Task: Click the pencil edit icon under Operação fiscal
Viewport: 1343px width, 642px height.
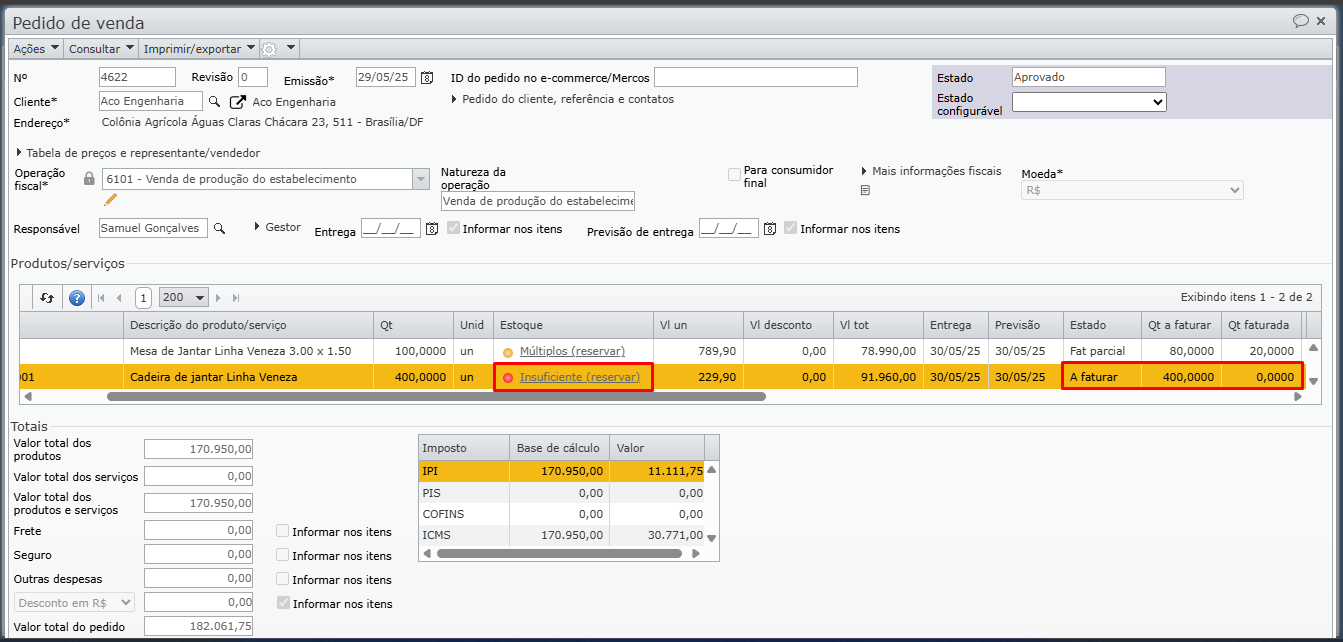Action: [x=110, y=199]
